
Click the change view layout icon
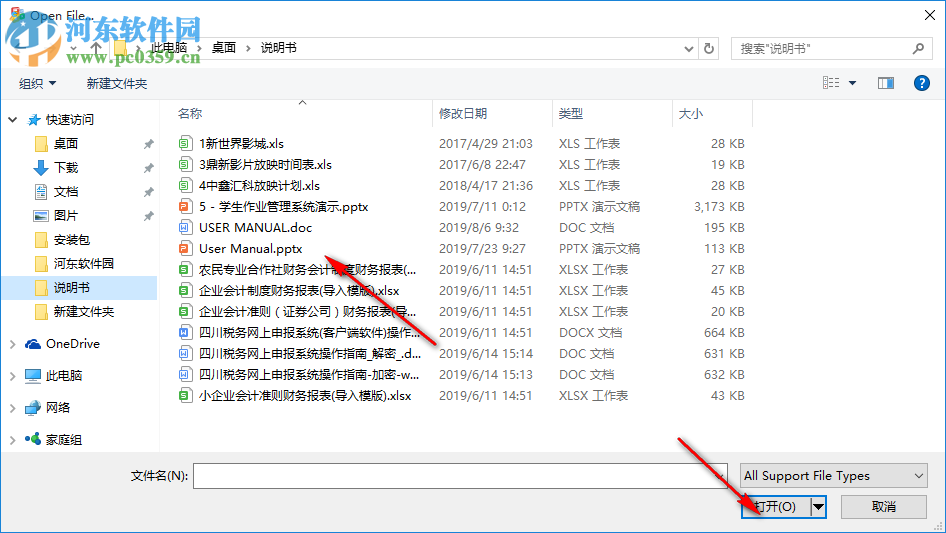[x=831, y=83]
